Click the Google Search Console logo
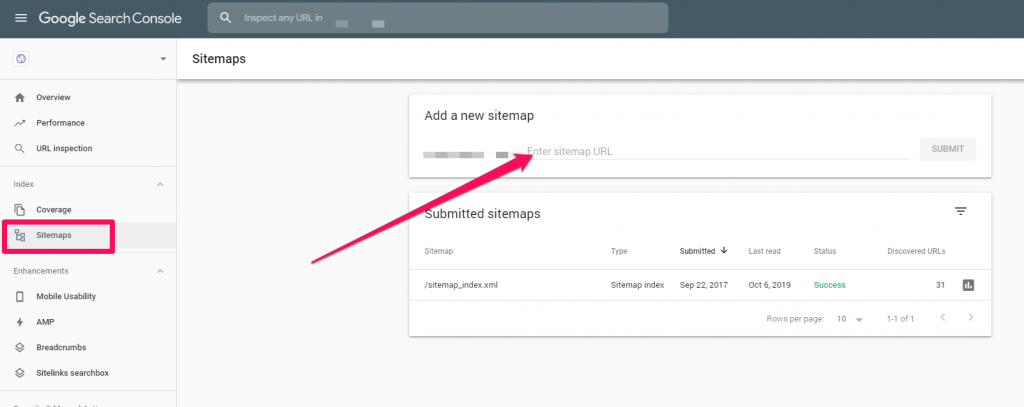Image resolution: width=1024 pixels, height=407 pixels. click(x=110, y=18)
